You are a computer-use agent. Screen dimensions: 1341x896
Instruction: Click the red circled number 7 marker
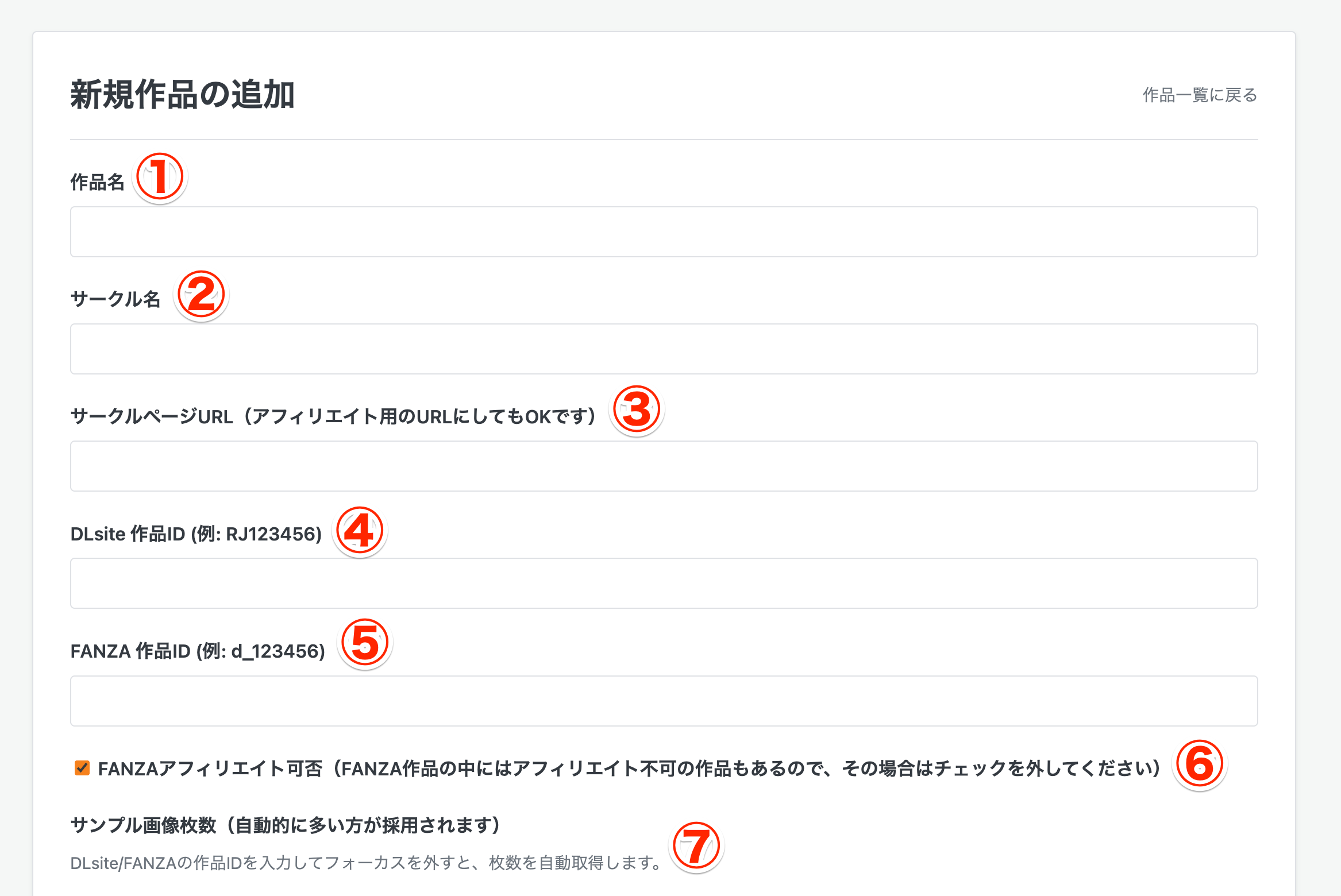tap(696, 847)
